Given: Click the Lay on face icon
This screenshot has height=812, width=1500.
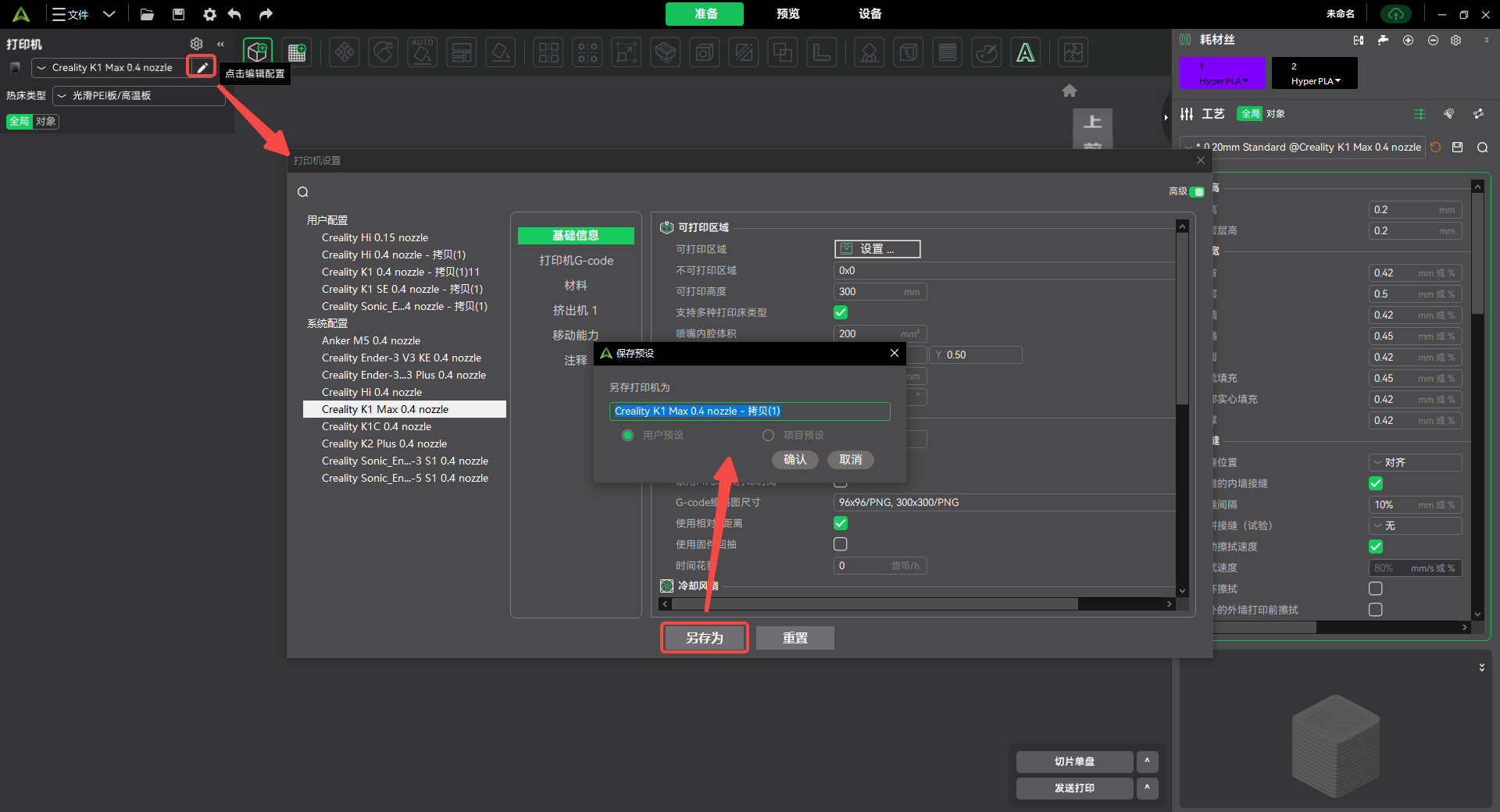Looking at the screenshot, I should click(501, 52).
